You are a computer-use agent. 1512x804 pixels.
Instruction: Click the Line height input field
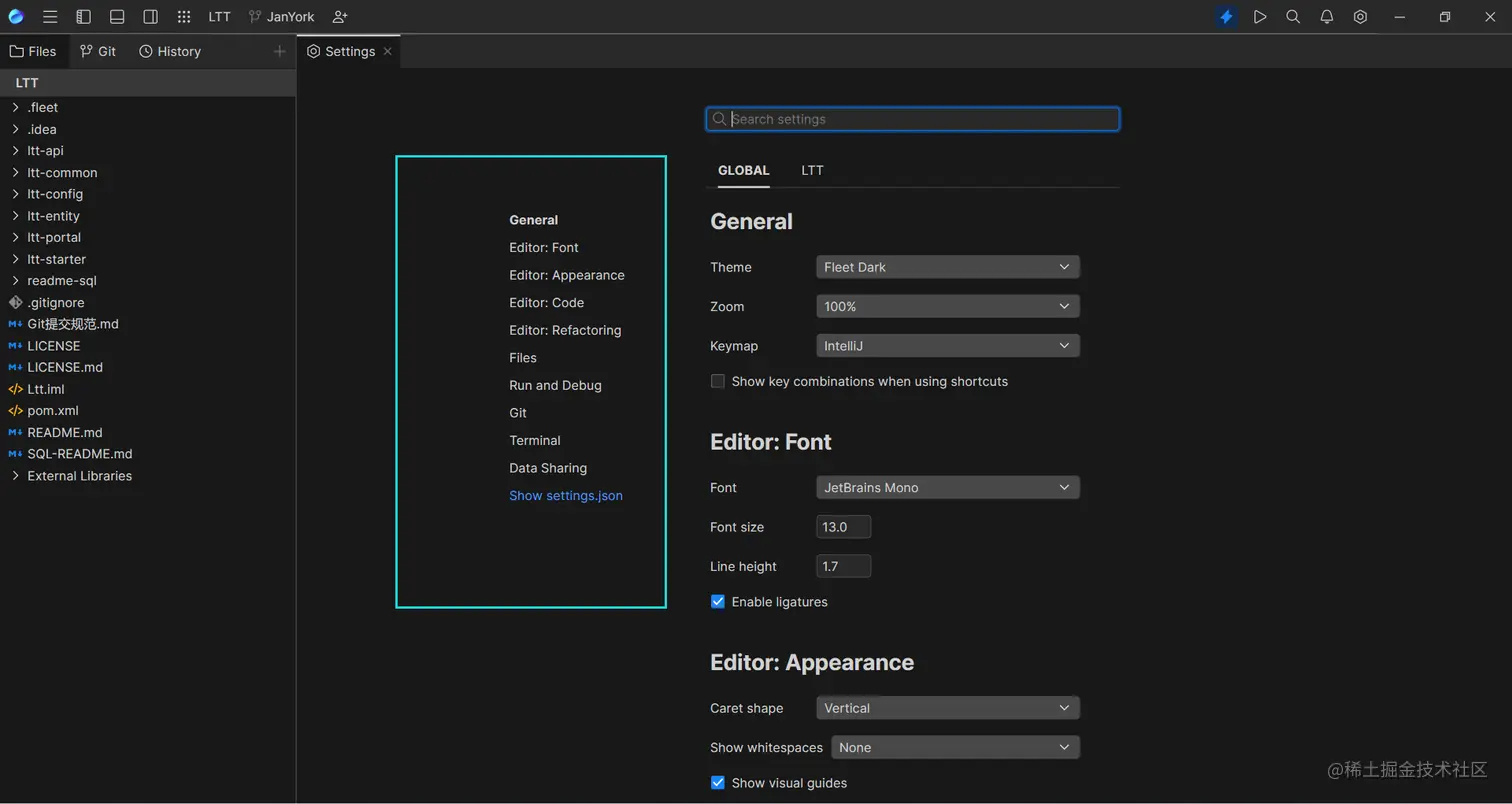tap(844, 566)
